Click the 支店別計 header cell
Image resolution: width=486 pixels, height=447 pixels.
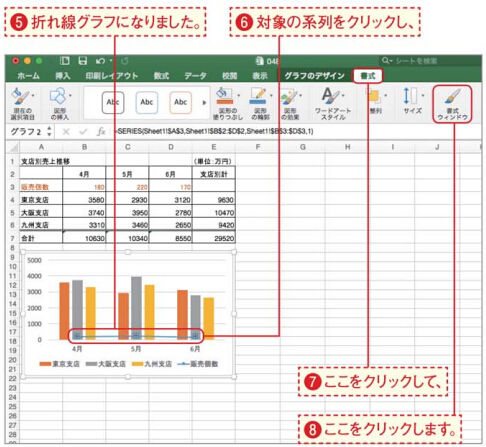214,174
